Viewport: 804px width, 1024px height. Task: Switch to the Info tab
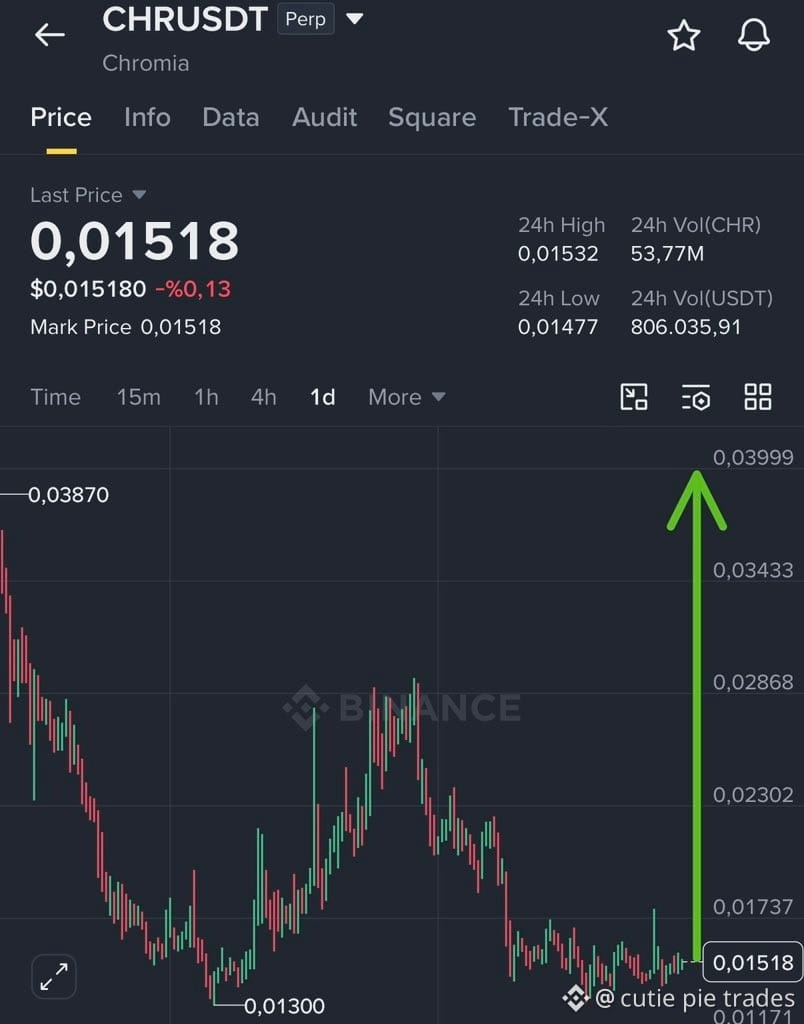pos(147,118)
